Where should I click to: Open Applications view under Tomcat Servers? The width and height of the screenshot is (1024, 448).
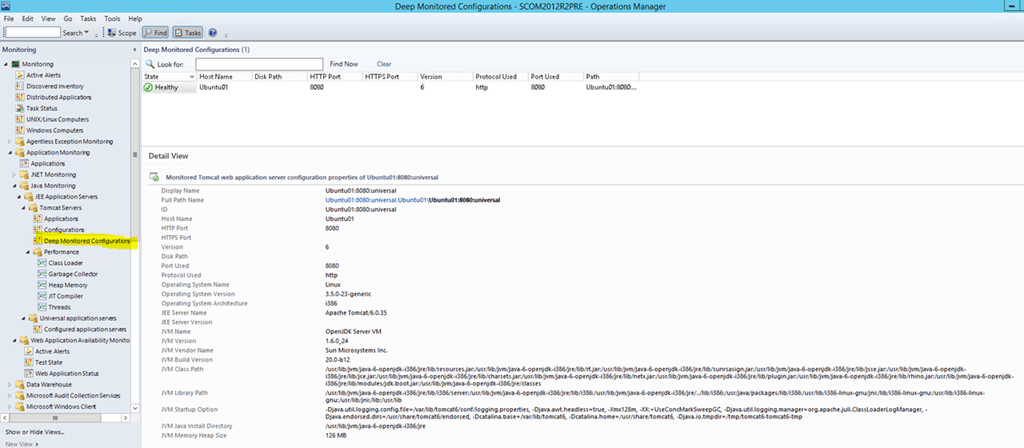coord(60,219)
